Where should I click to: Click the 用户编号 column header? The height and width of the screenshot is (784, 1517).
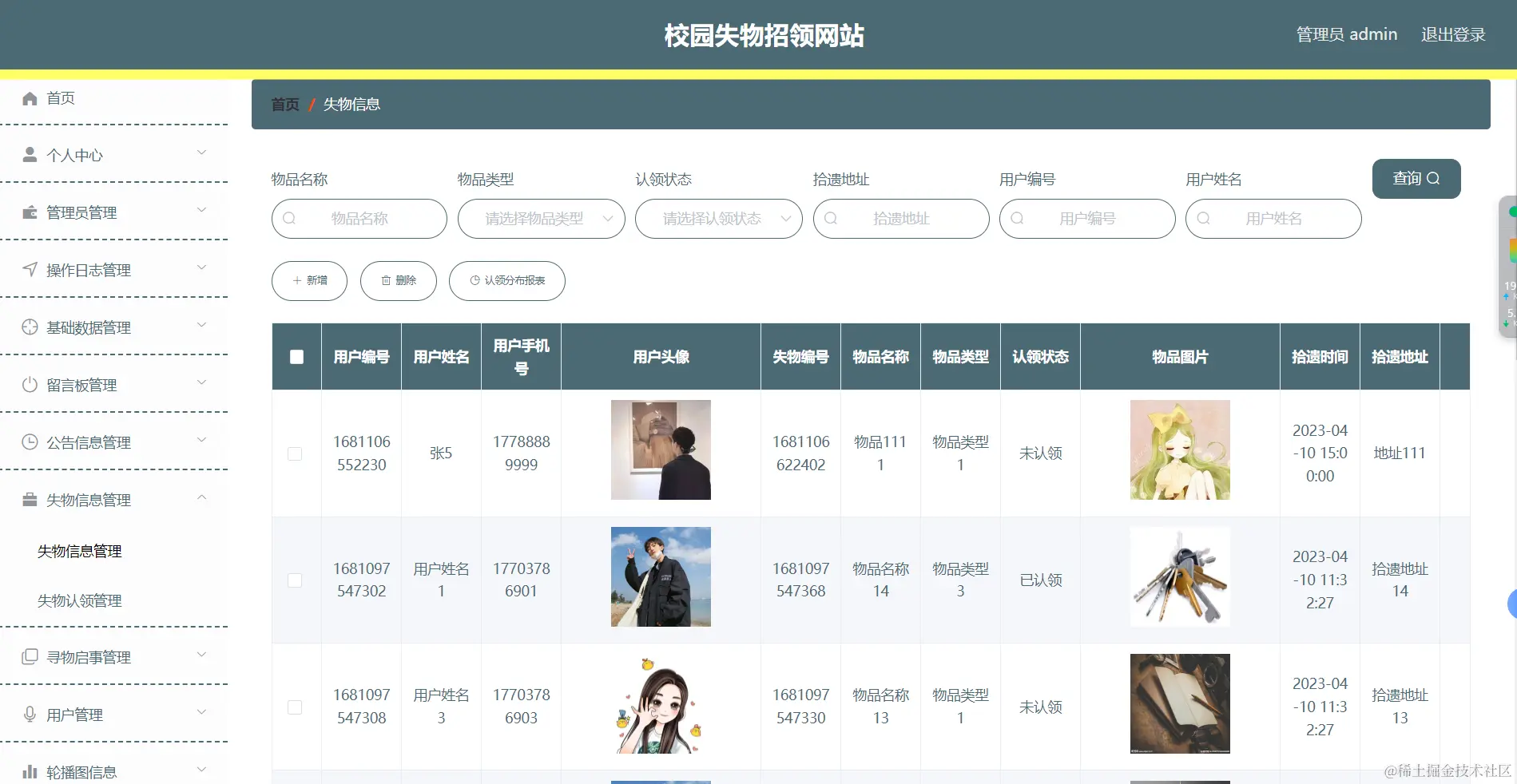pos(361,357)
